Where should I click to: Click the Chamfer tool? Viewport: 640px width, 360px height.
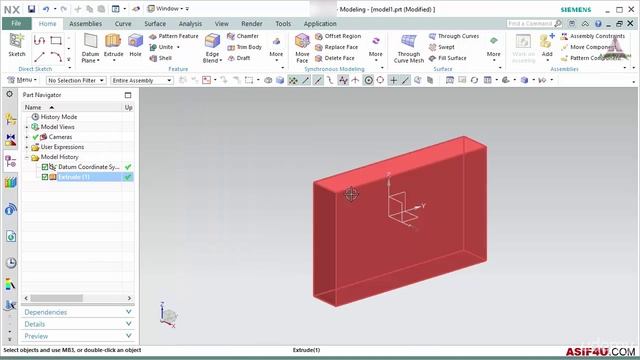coord(243,36)
